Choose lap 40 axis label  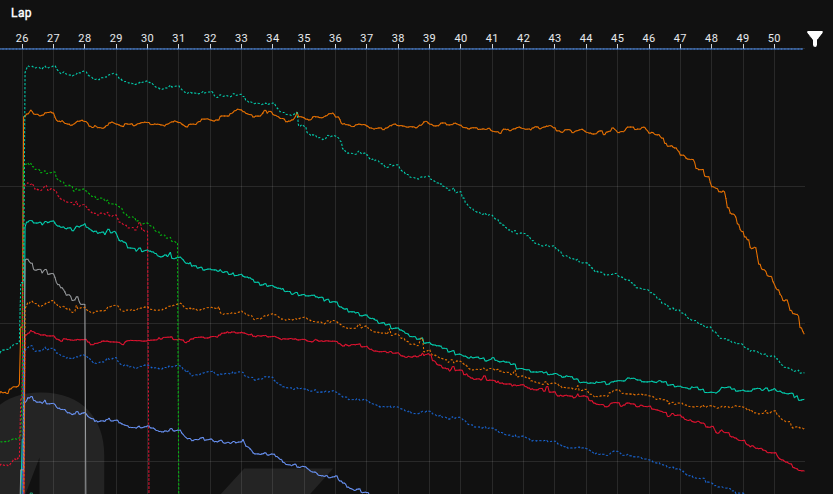click(x=461, y=38)
